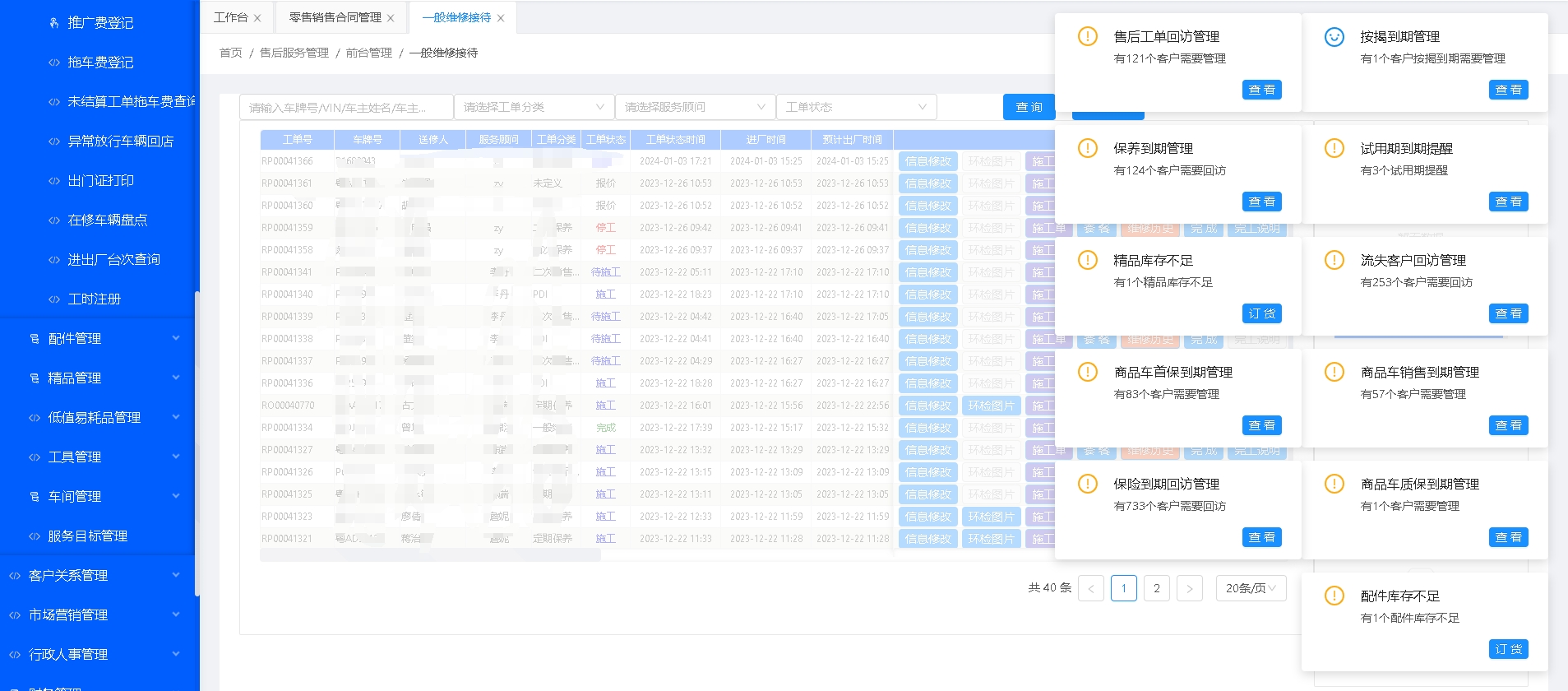Click 订货 on 精品库存不足 notification

click(x=1261, y=313)
